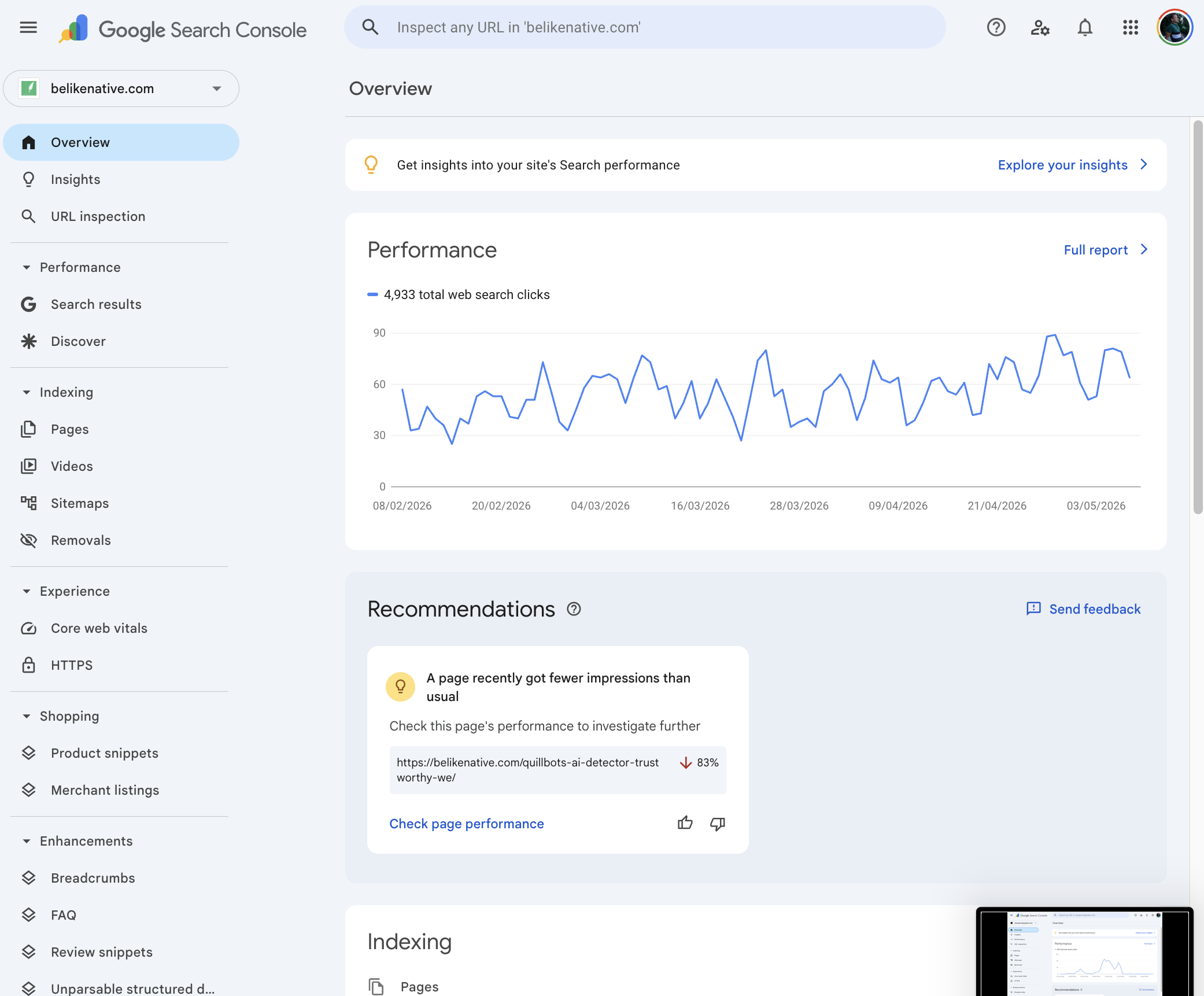1204x996 pixels.
Task: Click Explore your insights link
Action: 1062,165
